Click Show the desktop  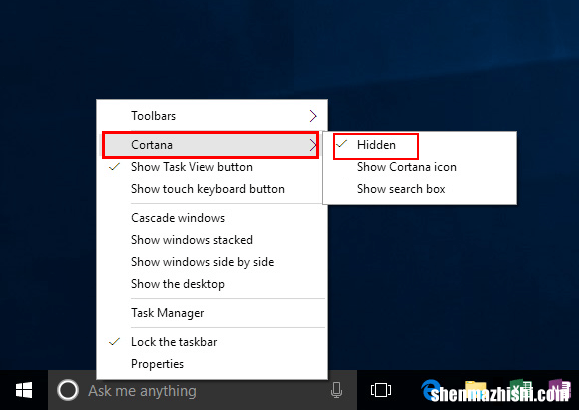coord(212,284)
